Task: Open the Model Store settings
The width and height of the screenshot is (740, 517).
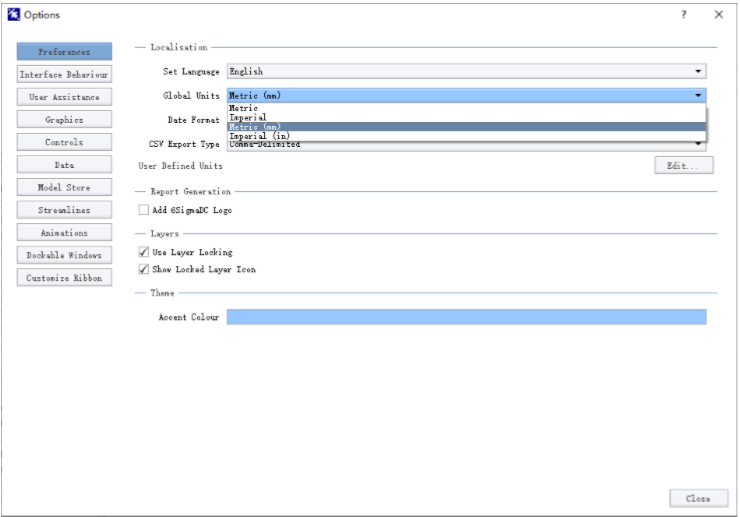Action: [x=65, y=187]
